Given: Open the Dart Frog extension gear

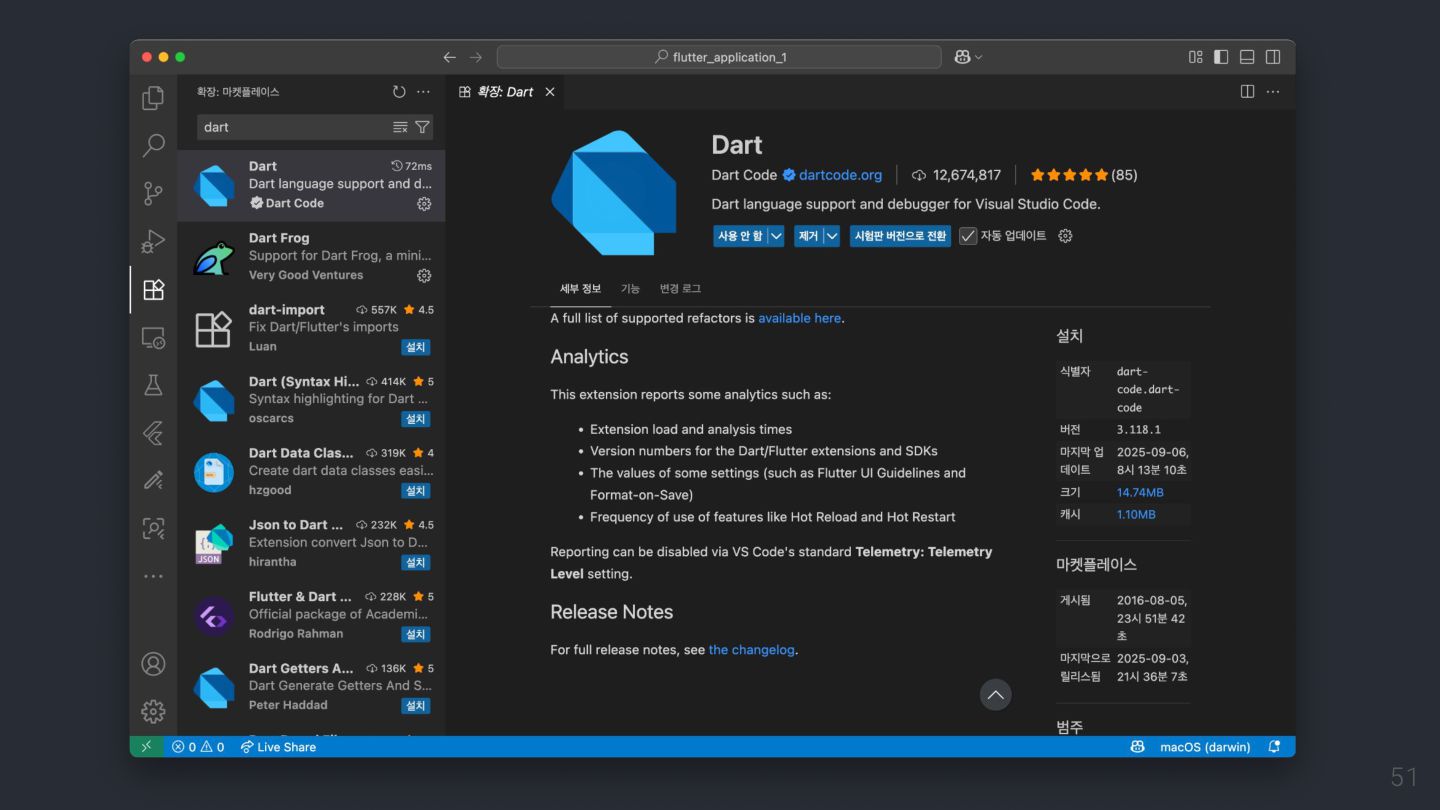Looking at the screenshot, I should click(x=424, y=275).
